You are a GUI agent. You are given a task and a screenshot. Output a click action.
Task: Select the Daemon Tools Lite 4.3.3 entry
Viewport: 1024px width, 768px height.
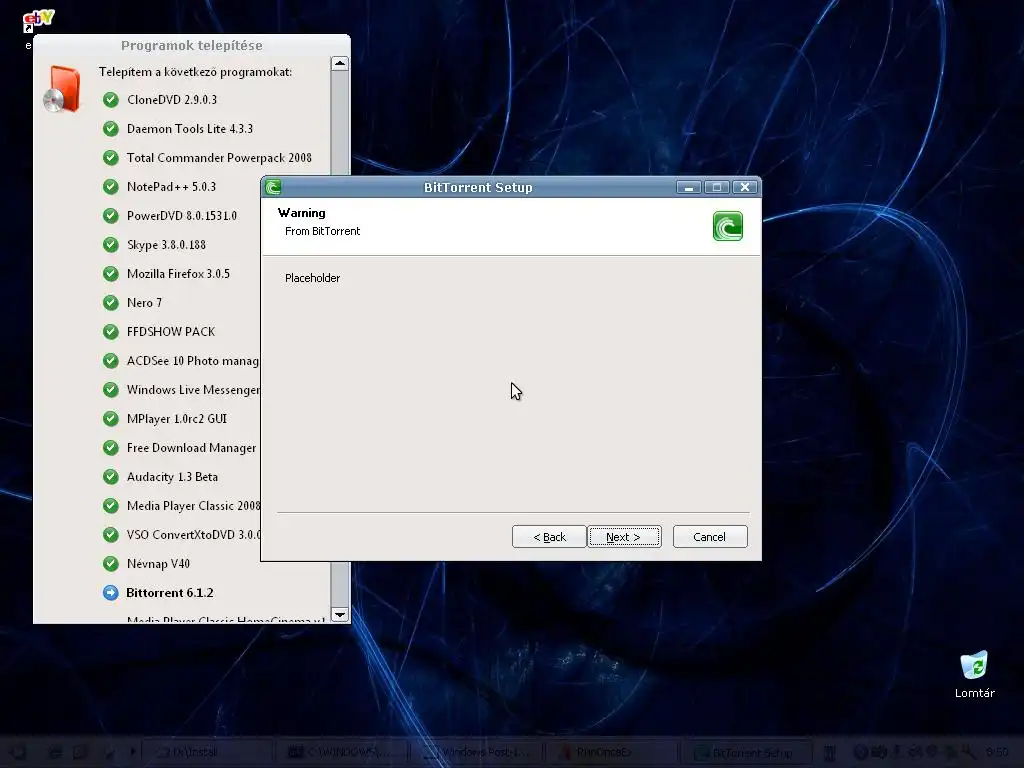pyautogui.click(x=190, y=129)
